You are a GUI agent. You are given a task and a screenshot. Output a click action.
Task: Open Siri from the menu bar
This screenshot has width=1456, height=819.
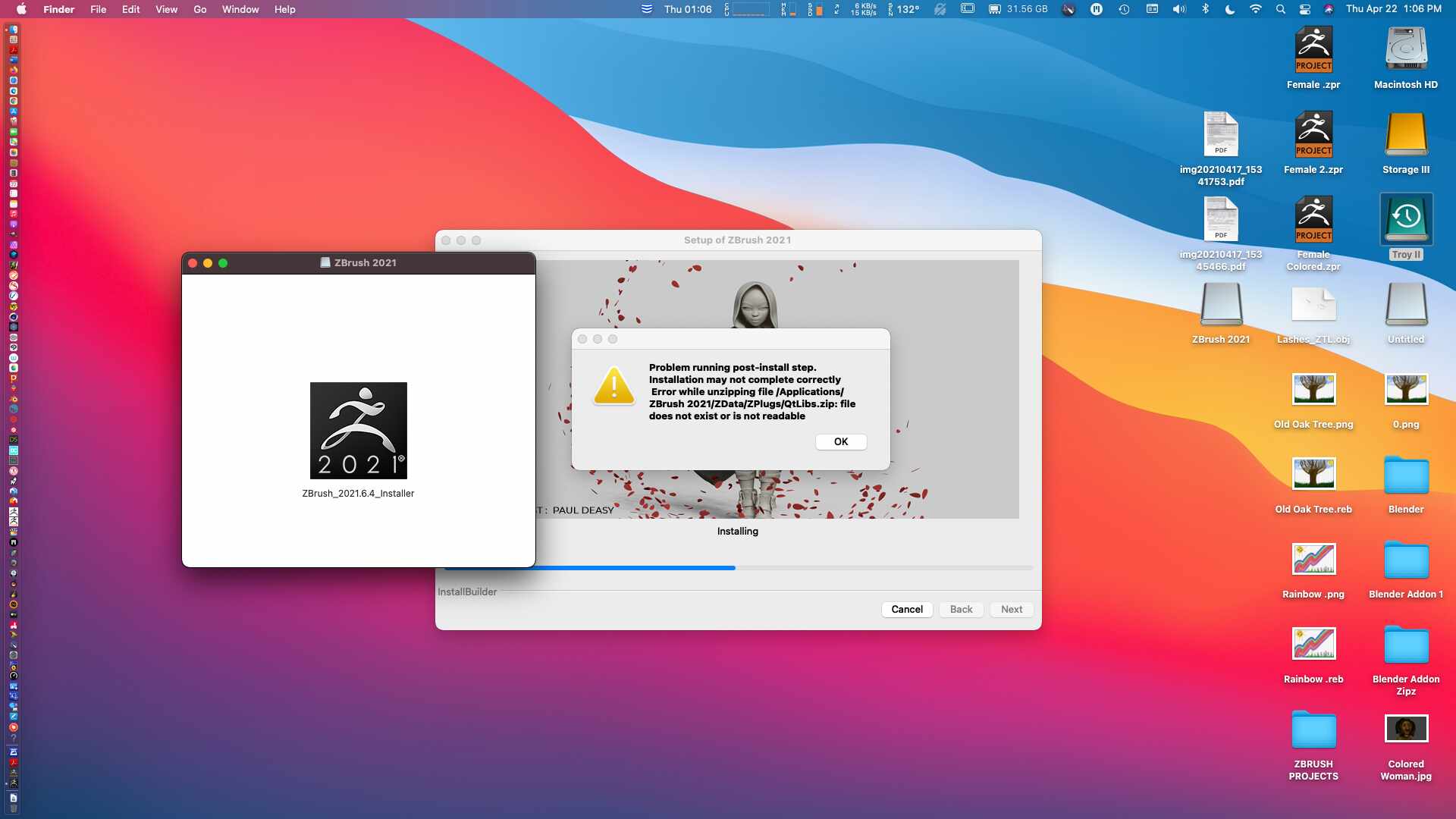tap(1329, 9)
